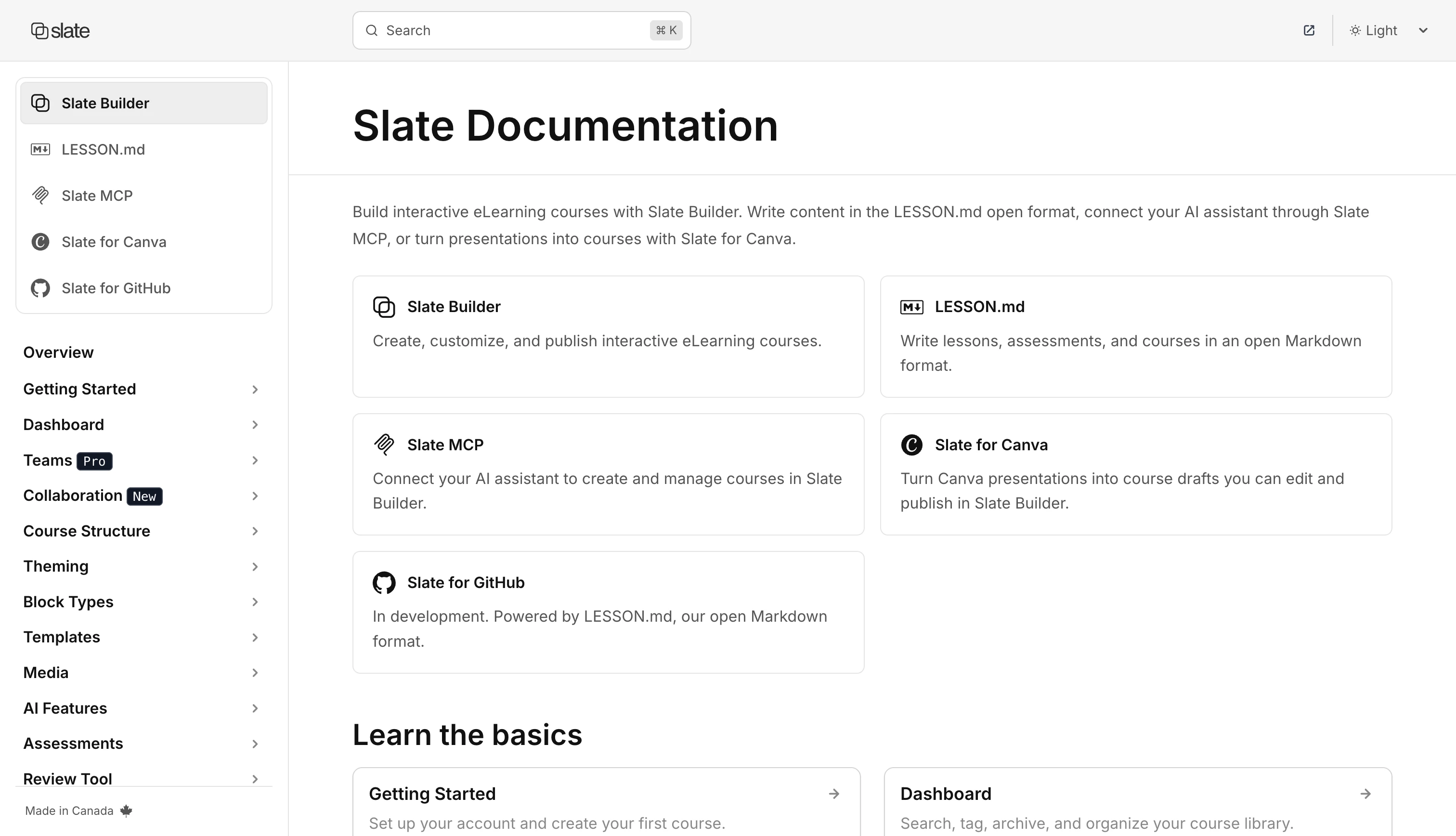The height and width of the screenshot is (836, 1456).
Task: Select Slate for Canva in switcher
Action: (144, 242)
